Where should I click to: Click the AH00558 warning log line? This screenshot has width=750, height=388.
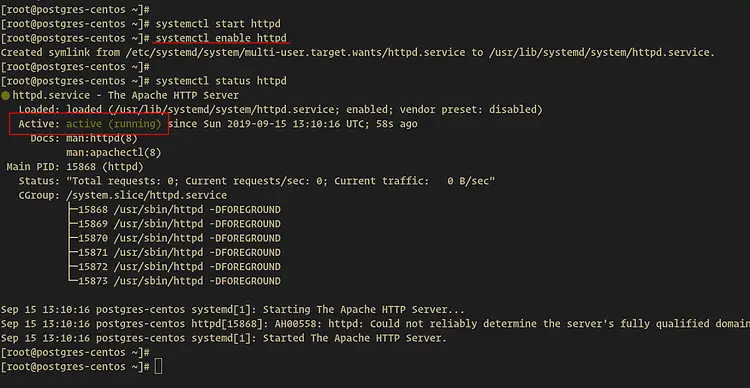[x=375, y=324]
